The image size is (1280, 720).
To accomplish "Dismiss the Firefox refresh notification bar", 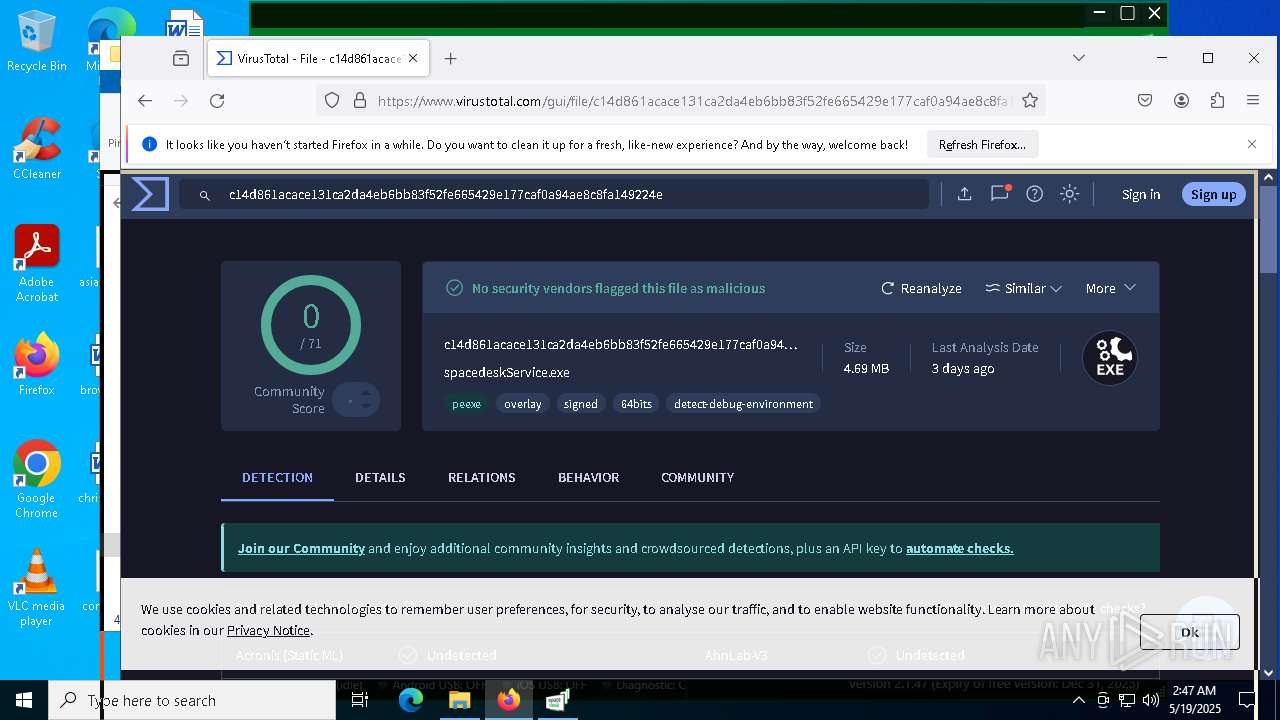I will [x=1252, y=144].
